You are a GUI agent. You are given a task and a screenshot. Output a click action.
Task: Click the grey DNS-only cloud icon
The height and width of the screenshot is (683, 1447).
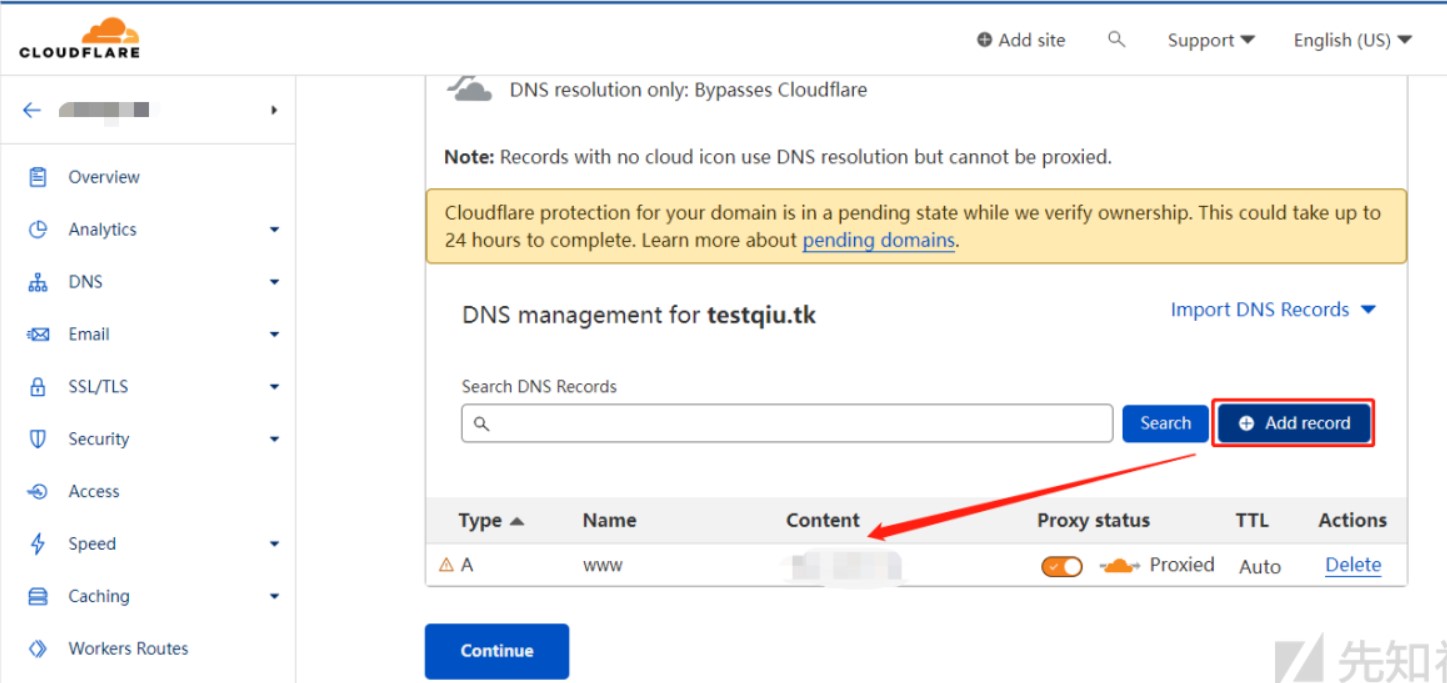469,88
